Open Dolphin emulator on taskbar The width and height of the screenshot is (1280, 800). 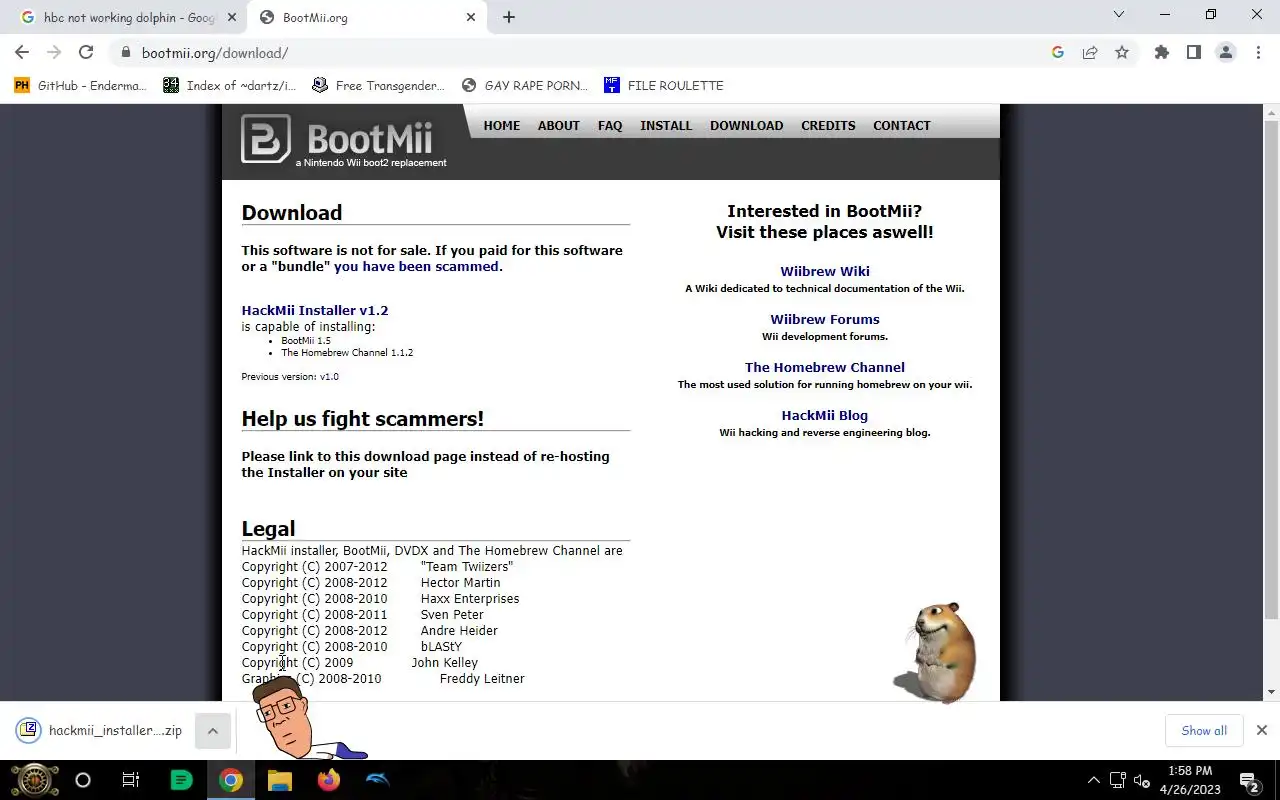[x=377, y=780]
